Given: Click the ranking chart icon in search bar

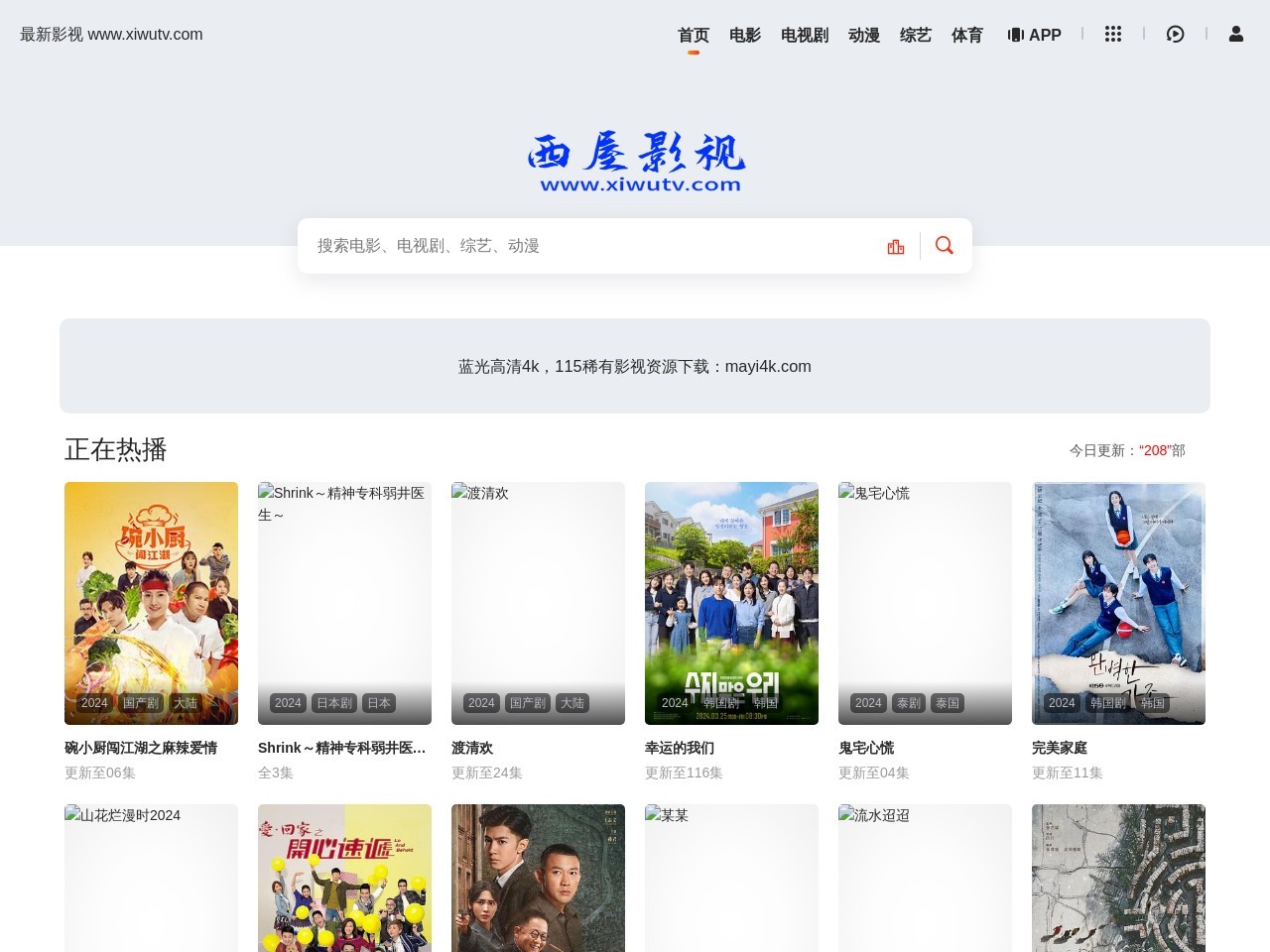Looking at the screenshot, I should pyautogui.click(x=896, y=246).
